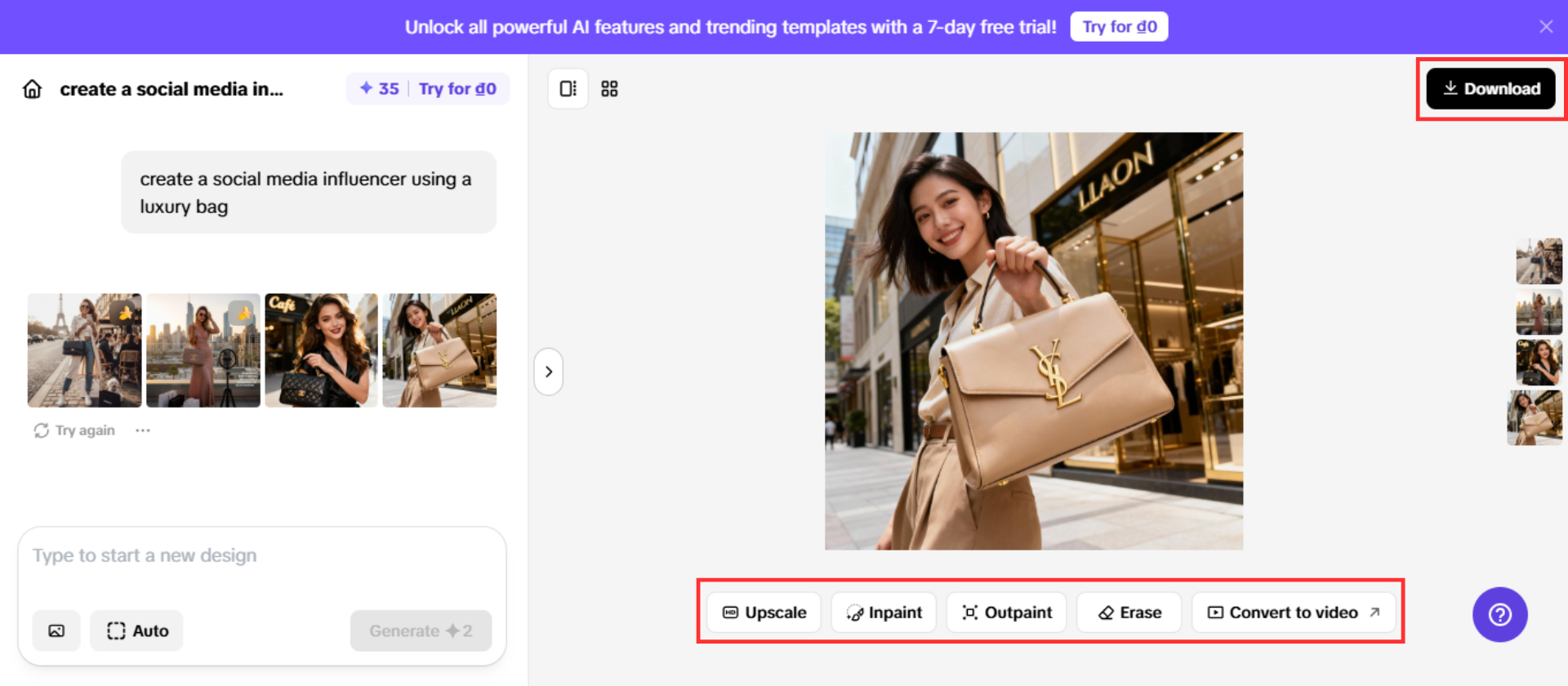Click the image upload icon in prompt box

click(56, 630)
